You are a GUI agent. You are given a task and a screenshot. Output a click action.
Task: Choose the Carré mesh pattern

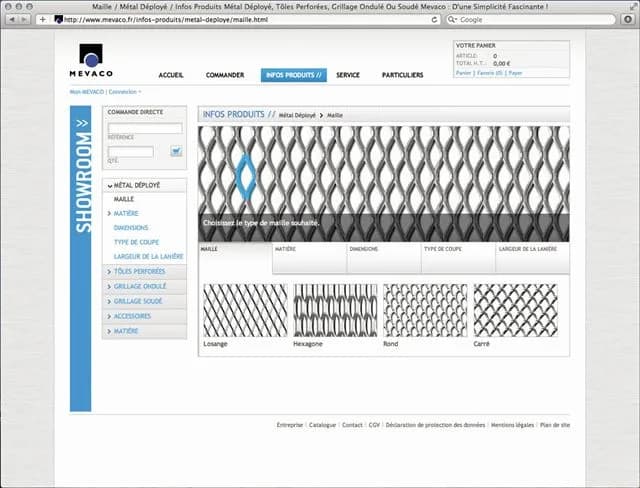point(516,311)
